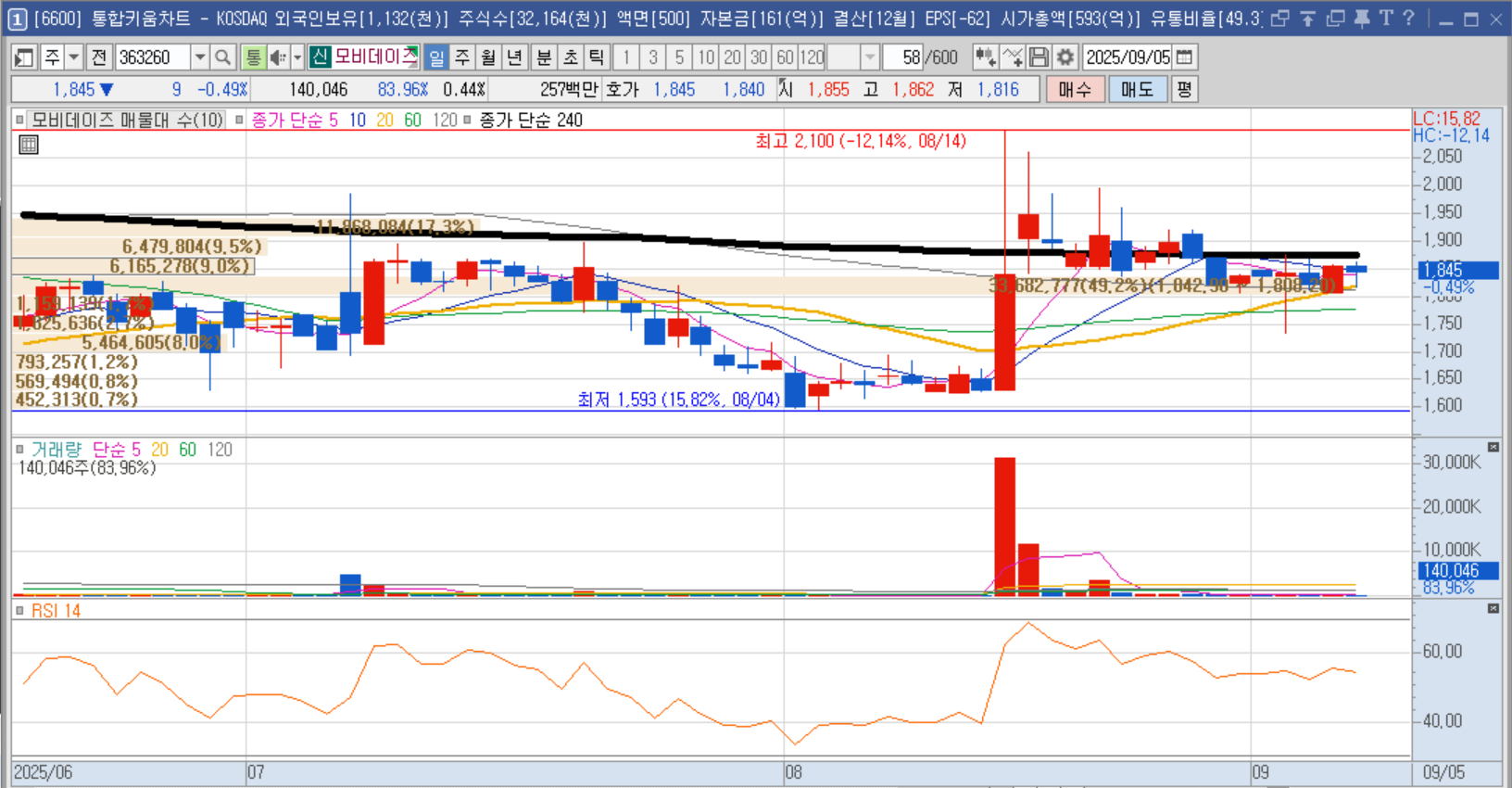Add an indicator with the line-plus icon
Image resolution: width=1512 pixels, height=788 pixels.
[x=1013, y=57]
